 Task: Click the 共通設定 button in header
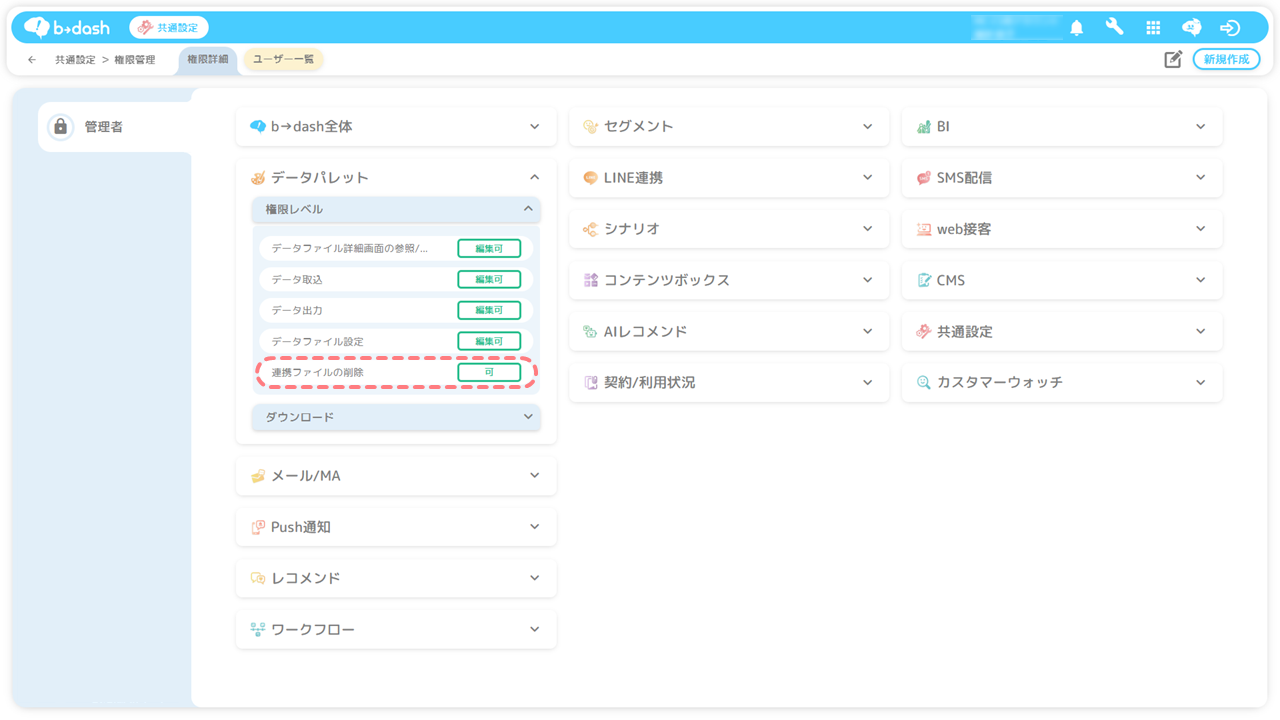169,28
